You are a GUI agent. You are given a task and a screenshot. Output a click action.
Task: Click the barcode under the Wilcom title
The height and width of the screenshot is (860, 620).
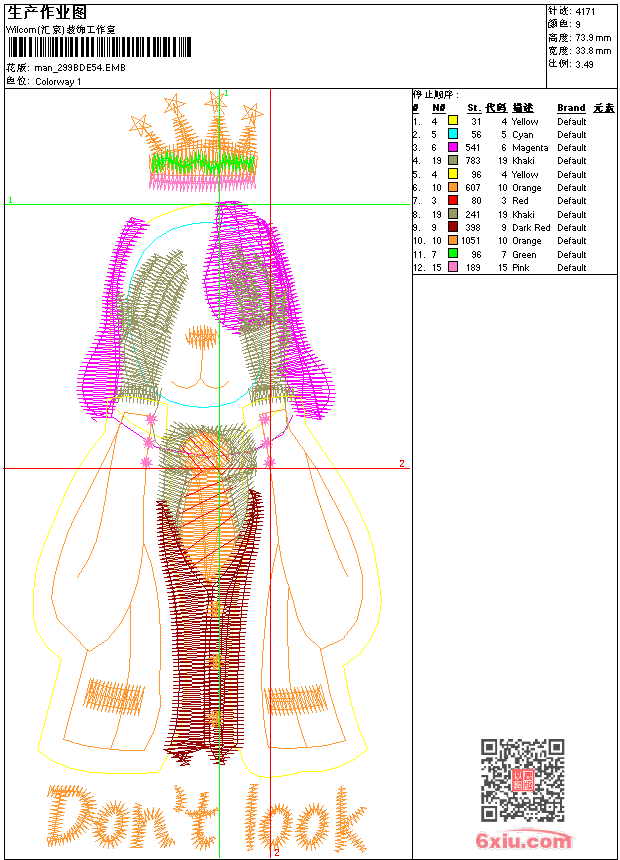coord(98,47)
